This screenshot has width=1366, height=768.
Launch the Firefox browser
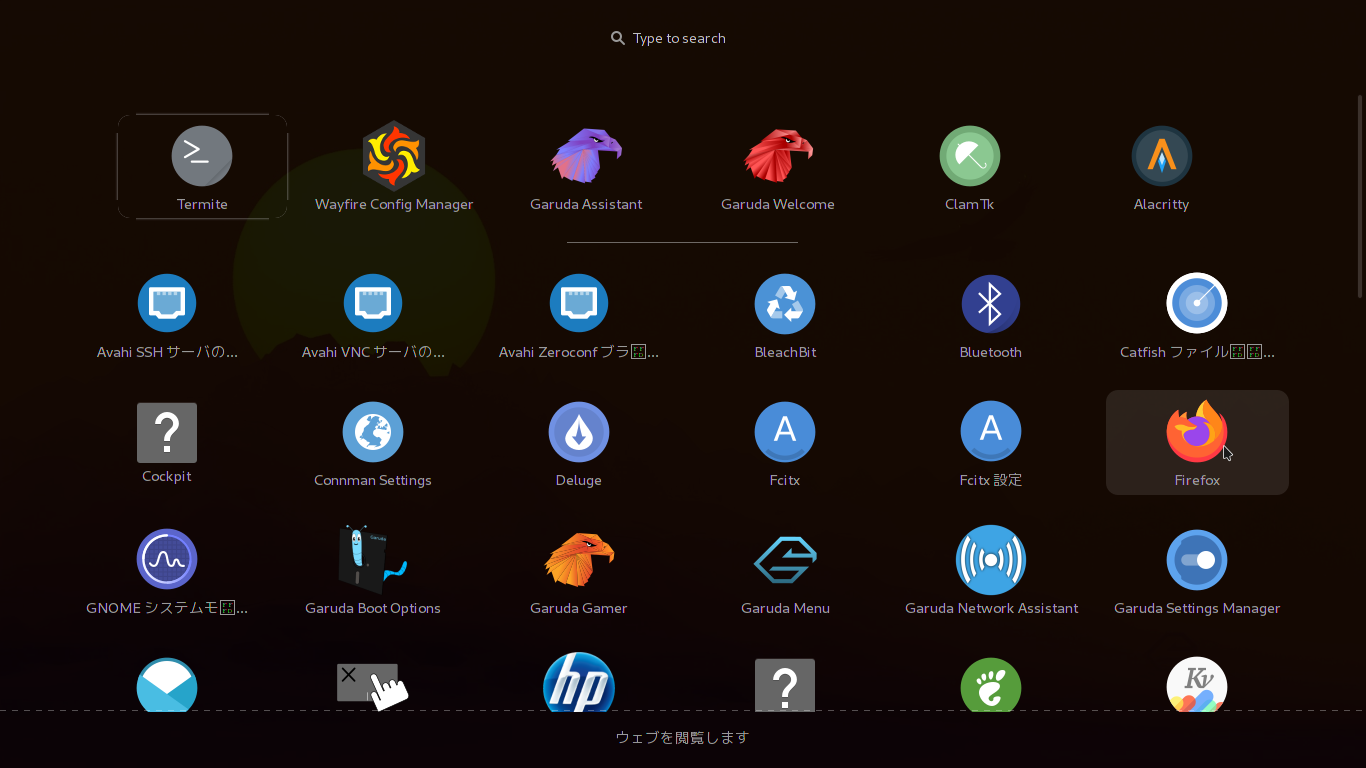pos(1197,442)
